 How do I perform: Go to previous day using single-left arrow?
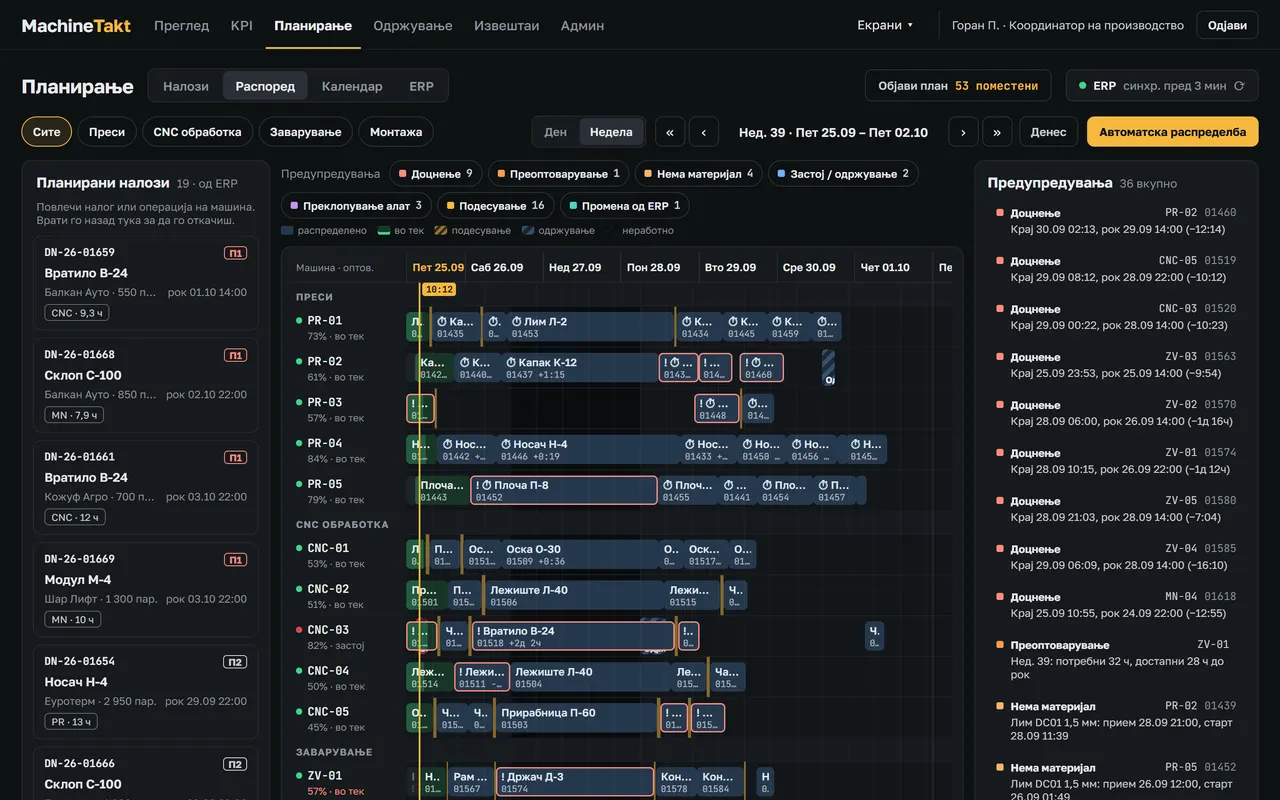pyautogui.click(x=704, y=132)
